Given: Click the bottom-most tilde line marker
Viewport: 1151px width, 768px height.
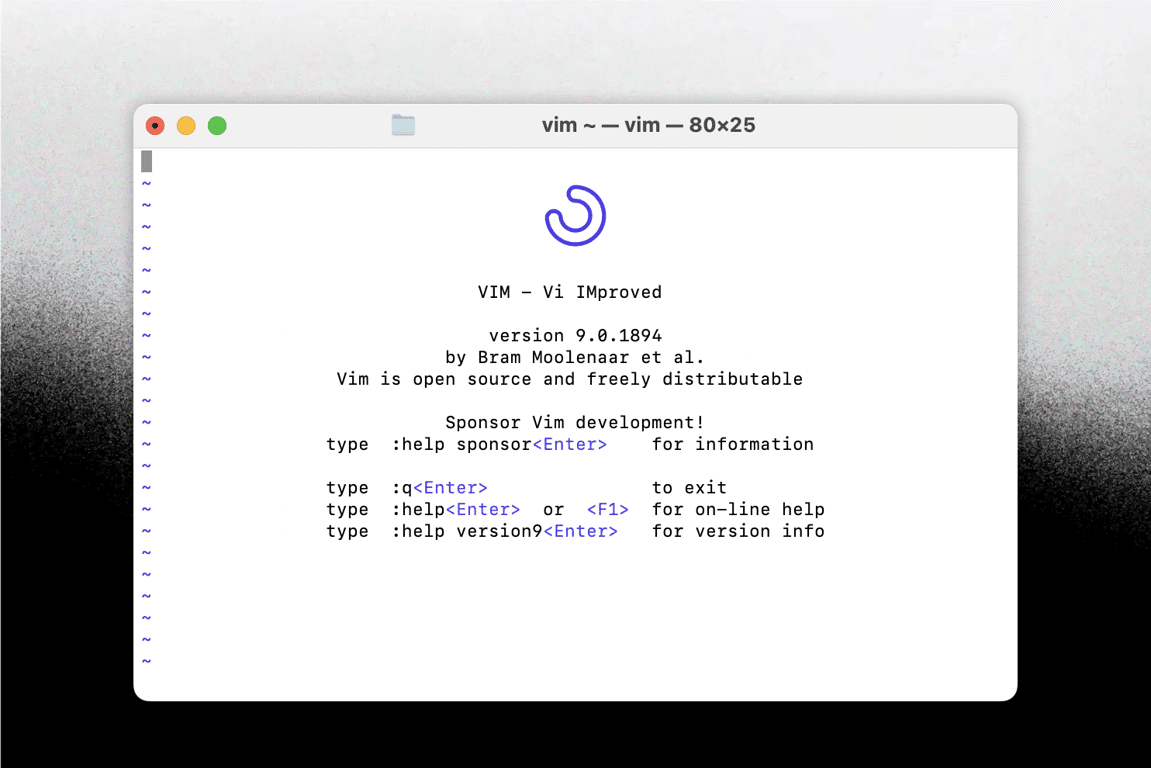Looking at the screenshot, I should tap(147, 661).
